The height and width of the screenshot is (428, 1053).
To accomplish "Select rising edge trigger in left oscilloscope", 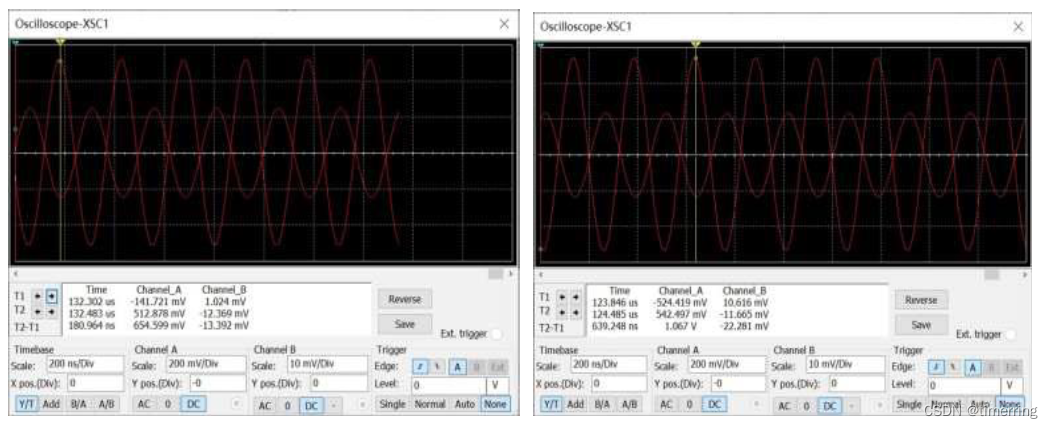I will pos(421,366).
